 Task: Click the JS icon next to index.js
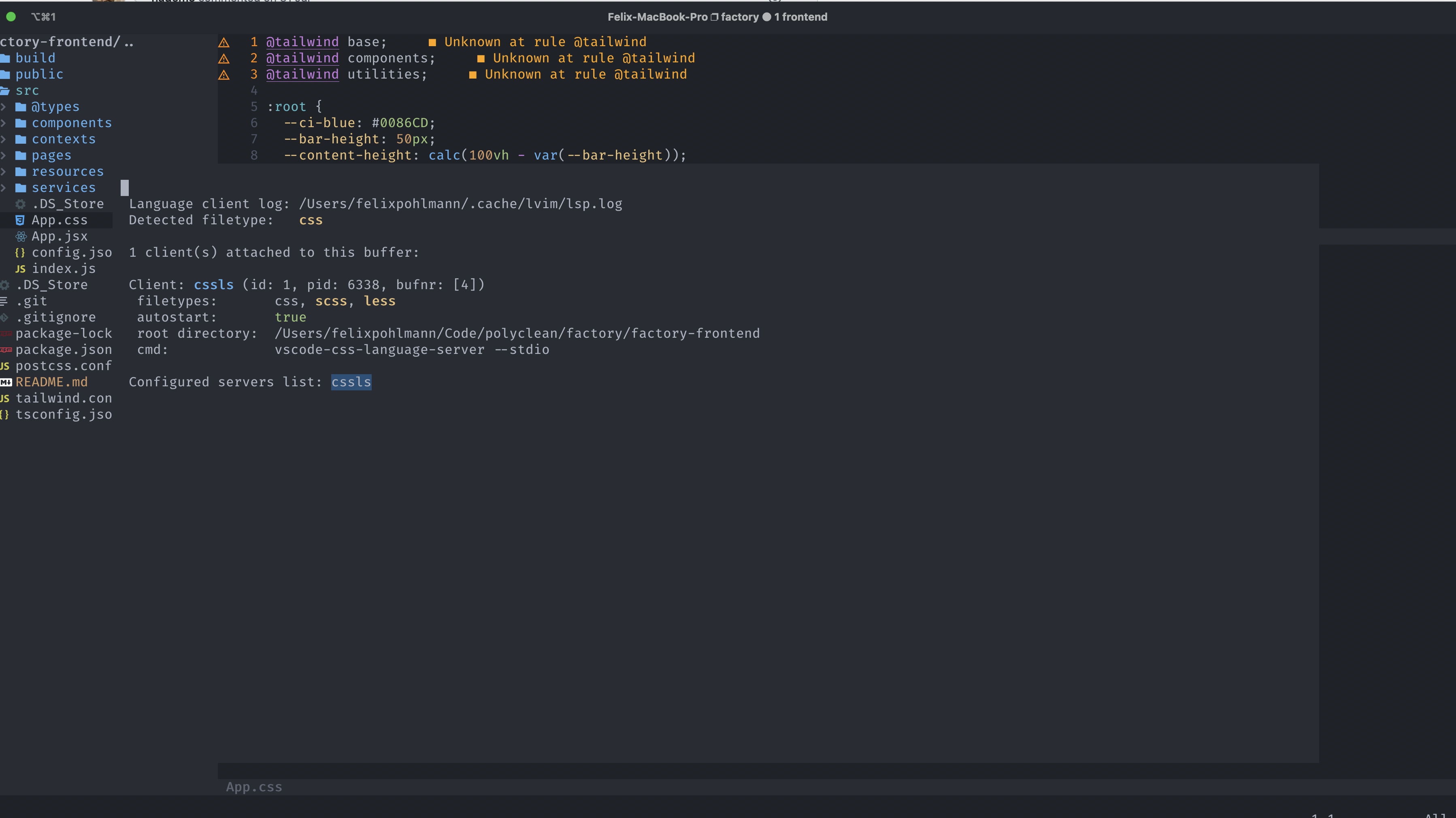[20, 269]
